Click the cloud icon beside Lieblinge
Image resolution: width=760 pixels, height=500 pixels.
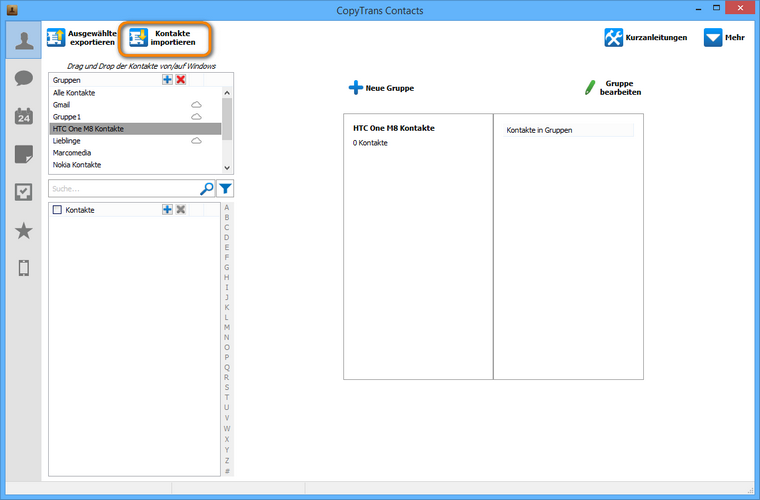point(196,141)
